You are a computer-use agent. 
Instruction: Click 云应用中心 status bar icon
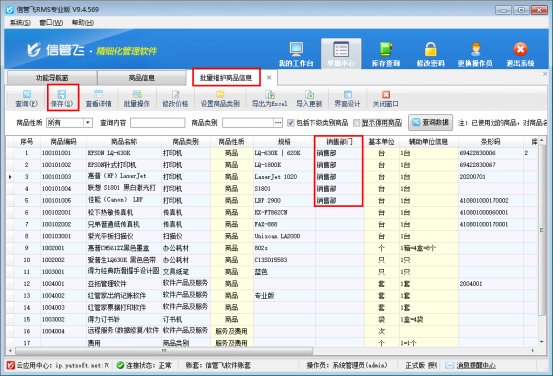[x=11, y=365]
